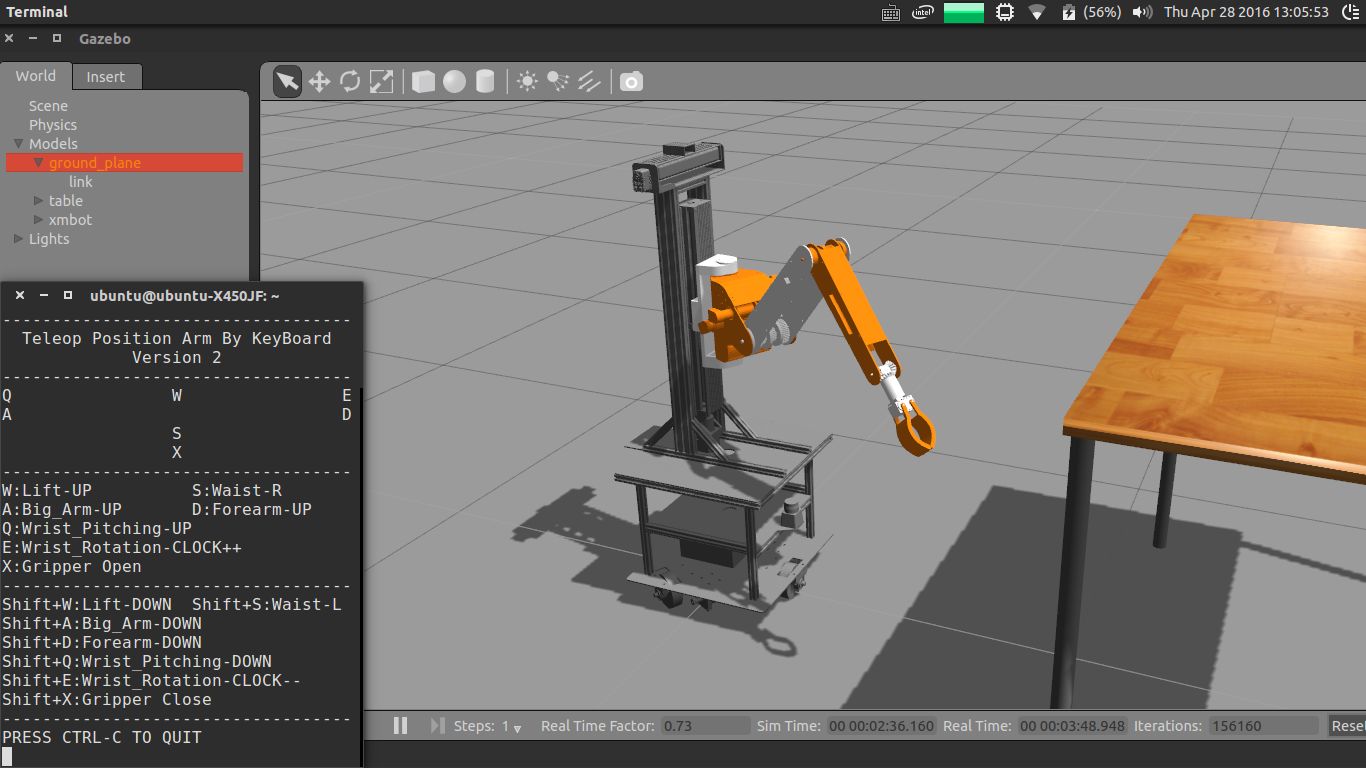
Task: Open the green system load indicator
Action: tap(964, 12)
